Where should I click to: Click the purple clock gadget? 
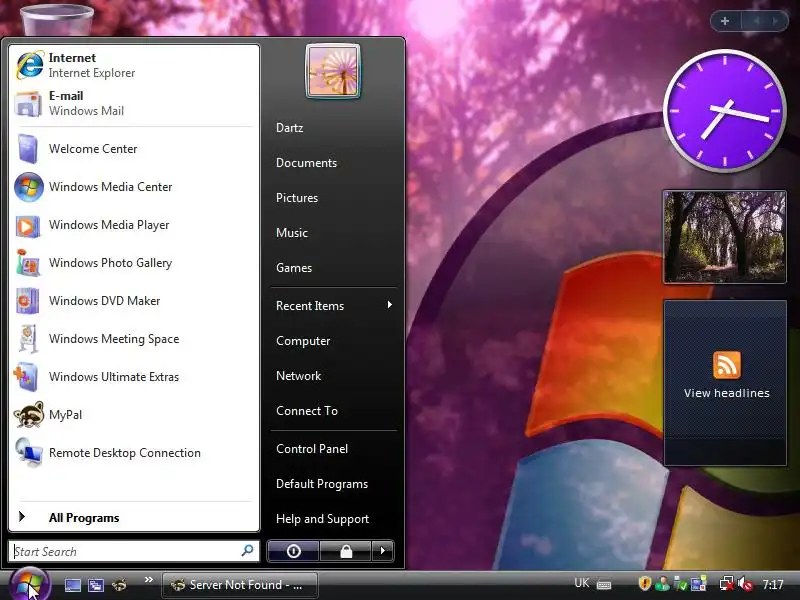724,111
